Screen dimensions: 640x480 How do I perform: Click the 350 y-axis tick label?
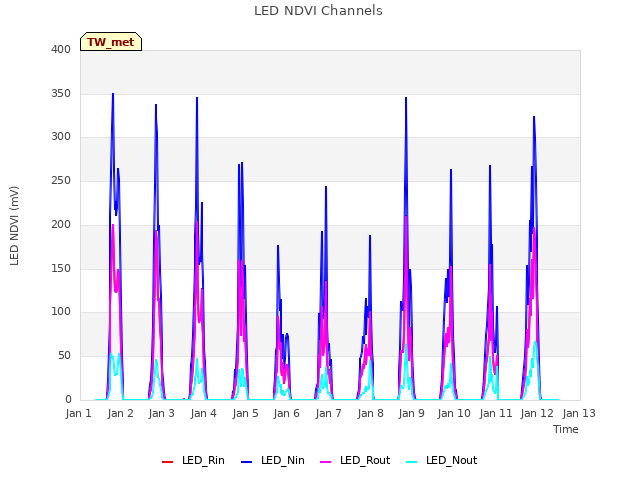pos(61,93)
